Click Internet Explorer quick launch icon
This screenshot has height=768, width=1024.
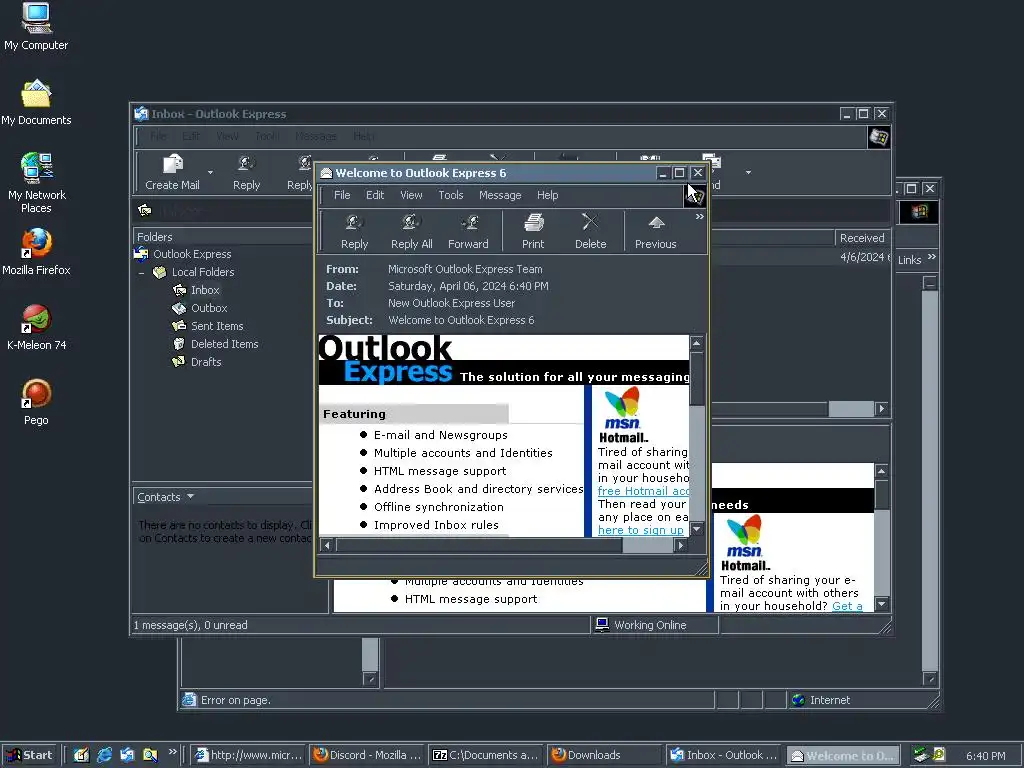click(104, 756)
